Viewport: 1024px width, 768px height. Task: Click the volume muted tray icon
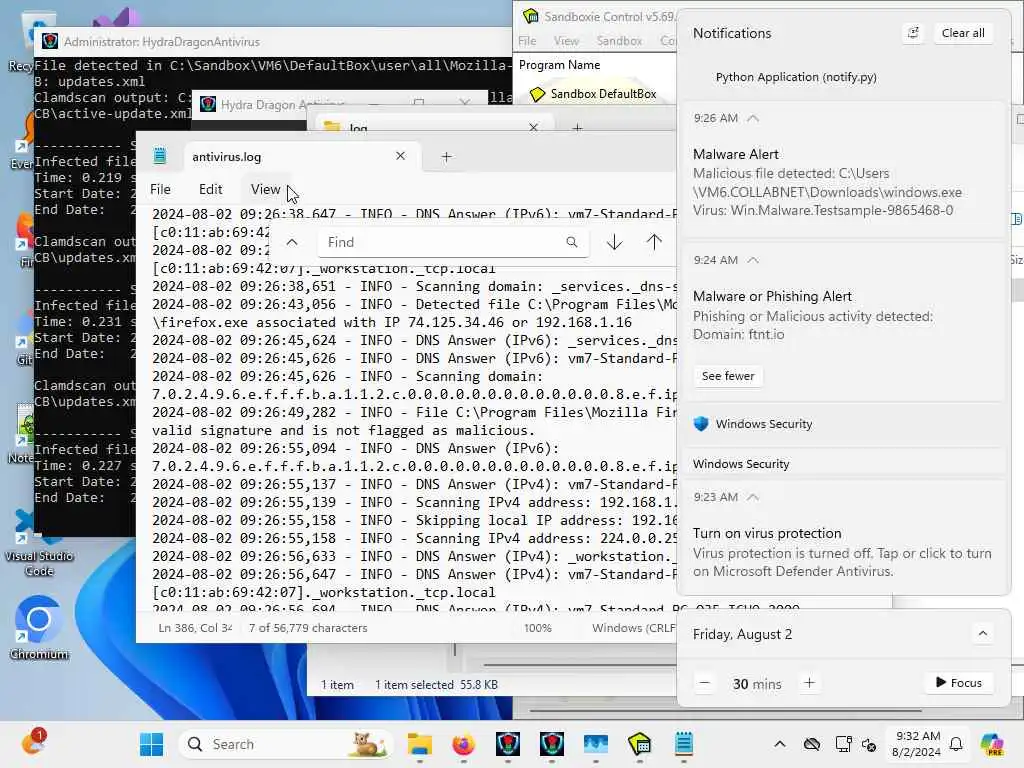click(x=869, y=744)
